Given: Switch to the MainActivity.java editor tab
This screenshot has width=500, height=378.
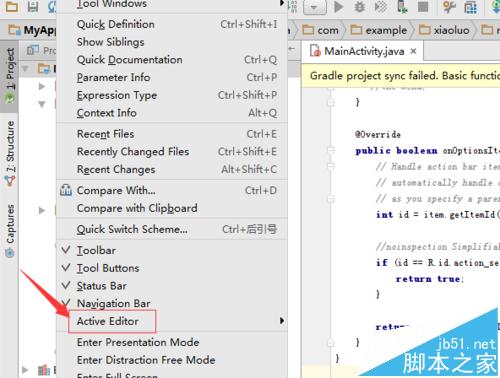Looking at the screenshot, I should click(x=363, y=51).
